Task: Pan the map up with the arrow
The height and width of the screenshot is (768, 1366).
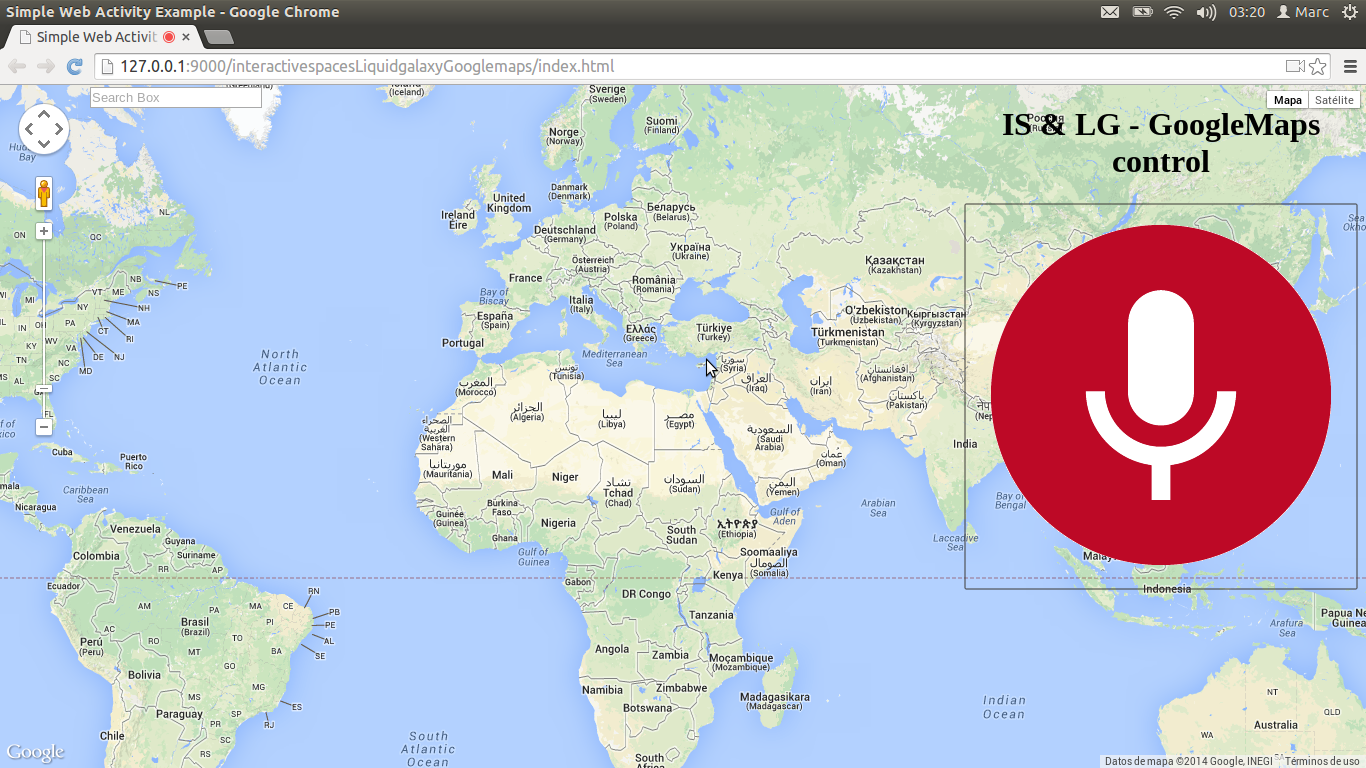Action: (44, 115)
